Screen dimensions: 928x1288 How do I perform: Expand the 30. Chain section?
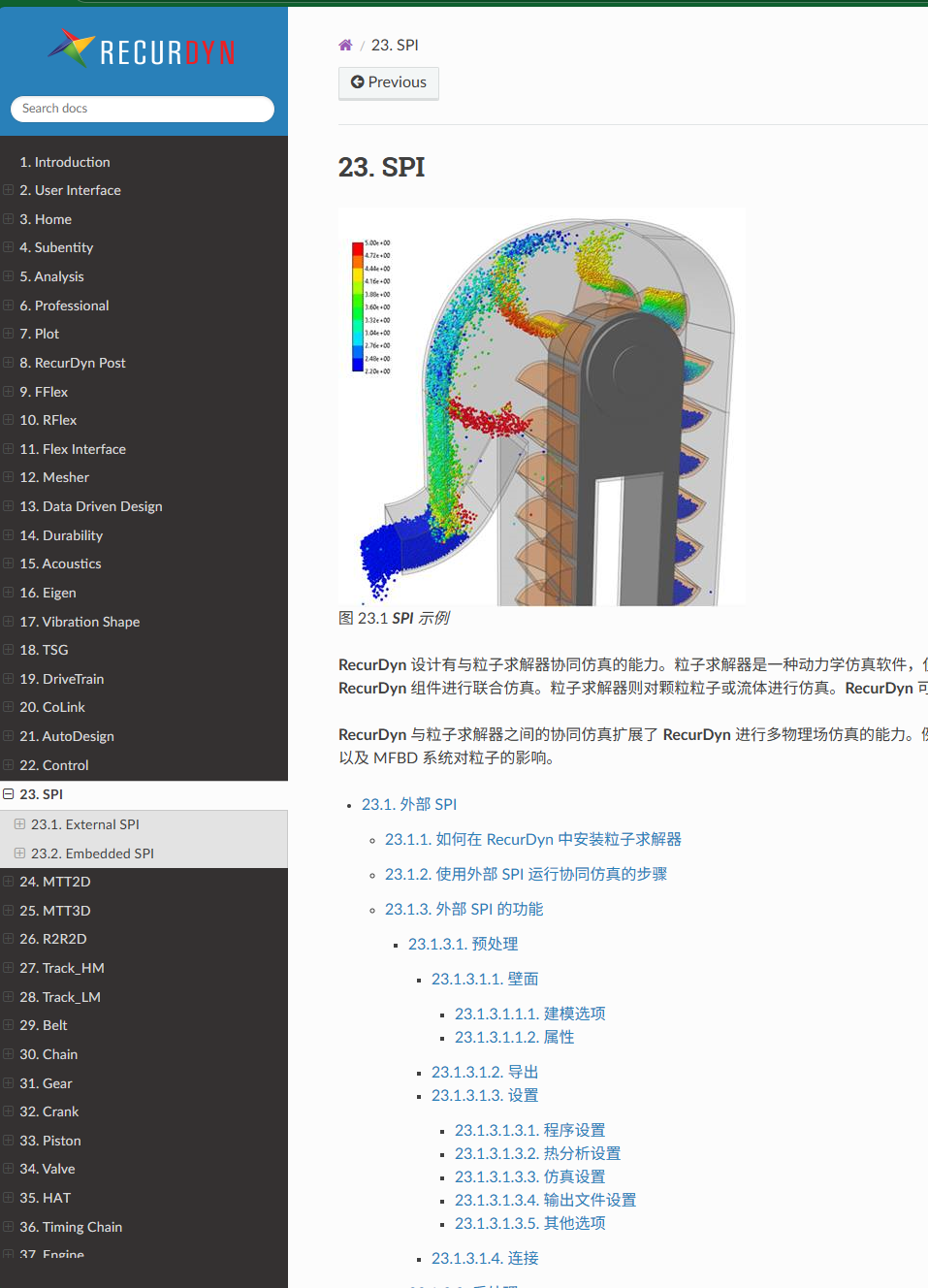8,1053
